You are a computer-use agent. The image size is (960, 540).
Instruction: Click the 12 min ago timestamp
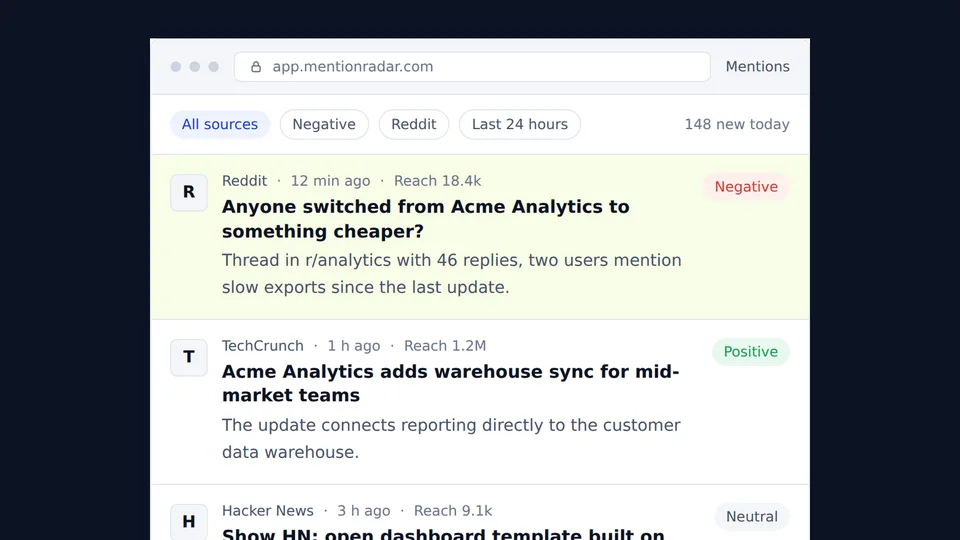click(331, 181)
